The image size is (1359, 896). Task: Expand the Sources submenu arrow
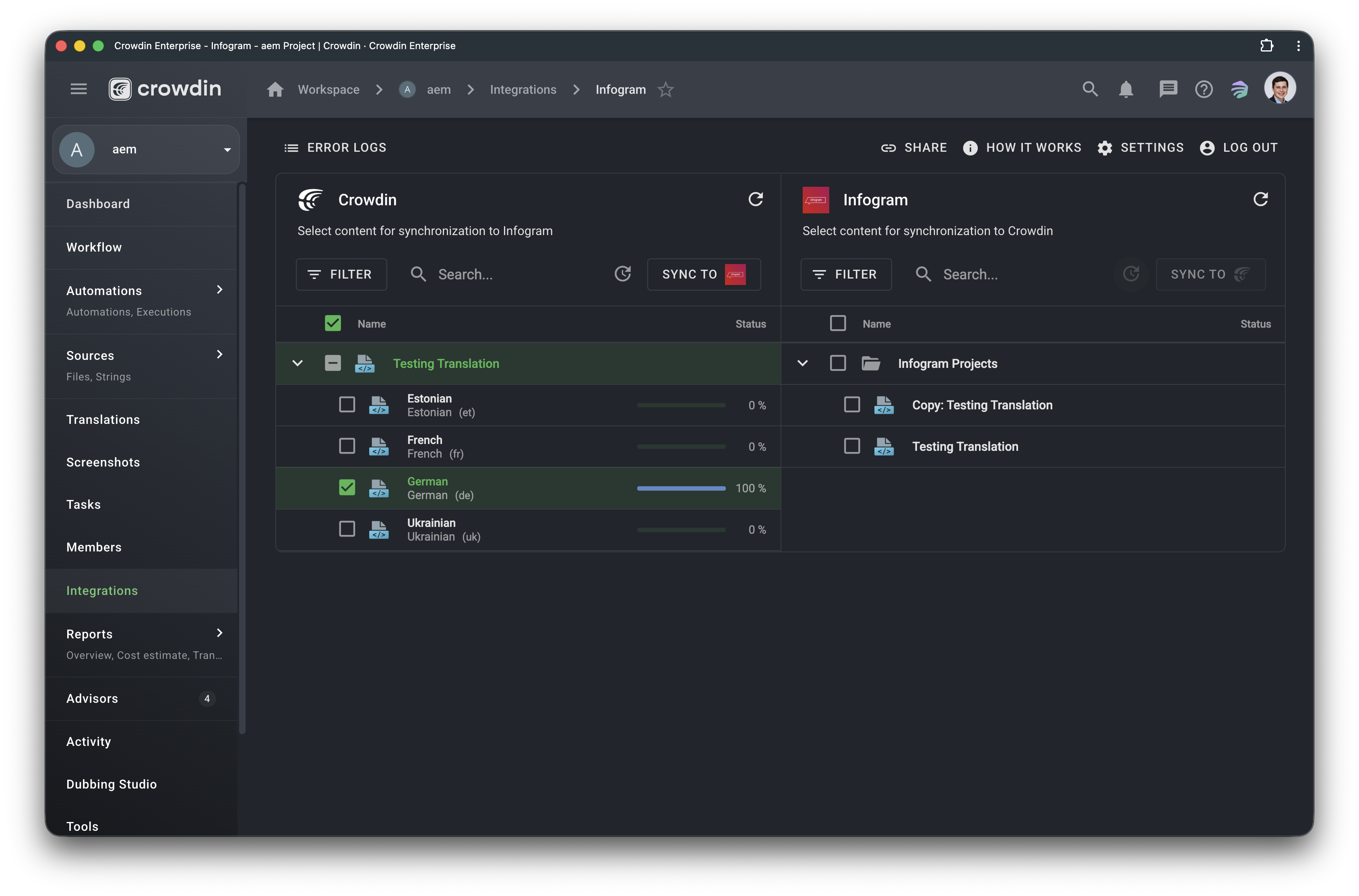219,354
